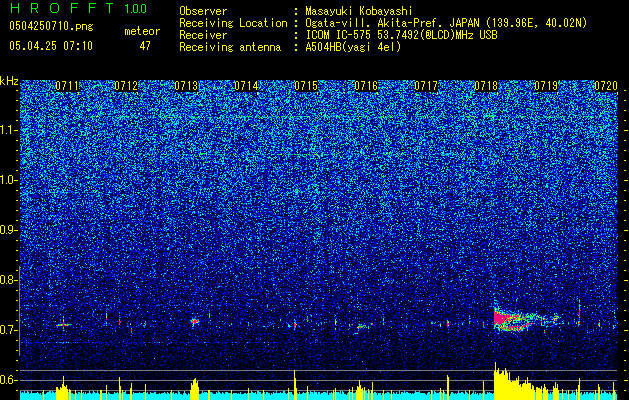Click the 0716 time marker

click(366, 86)
